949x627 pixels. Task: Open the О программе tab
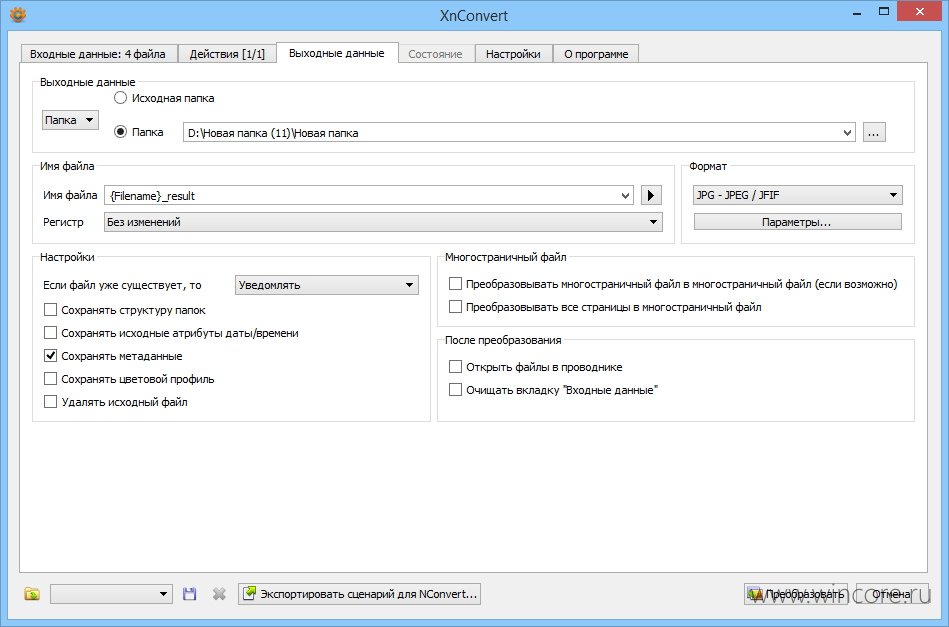pos(596,54)
